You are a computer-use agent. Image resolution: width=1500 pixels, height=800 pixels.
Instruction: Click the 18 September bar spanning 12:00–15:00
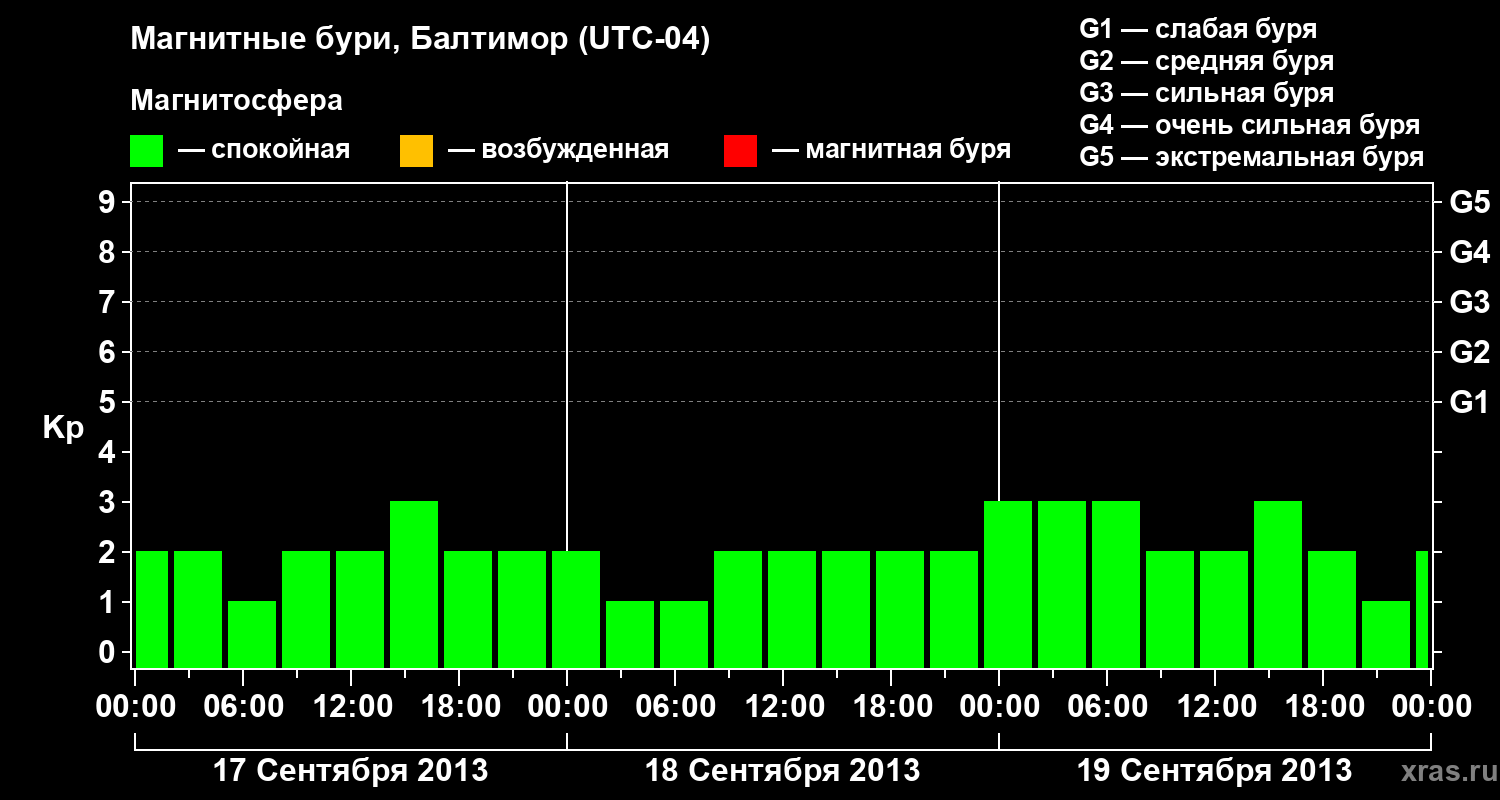click(x=792, y=609)
